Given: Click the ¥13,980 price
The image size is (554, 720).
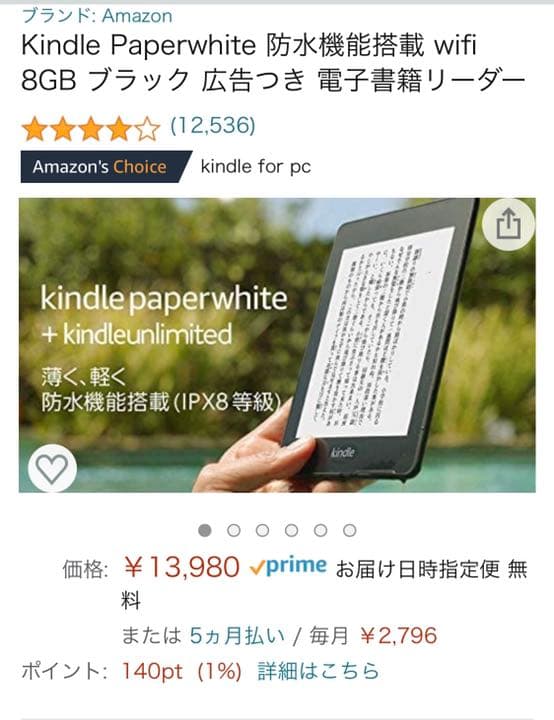Looking at the screenshot, I should [181, 567].
